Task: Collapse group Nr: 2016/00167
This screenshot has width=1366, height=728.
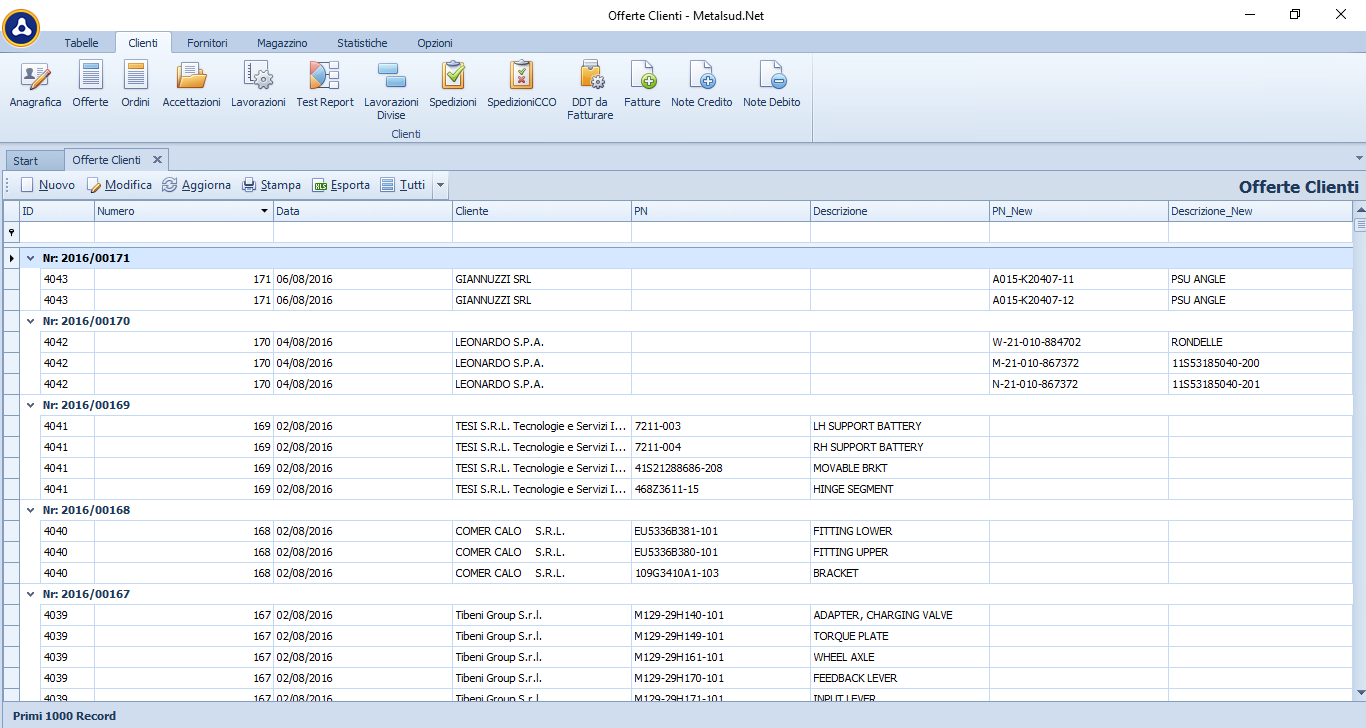Action: [30, 594]
